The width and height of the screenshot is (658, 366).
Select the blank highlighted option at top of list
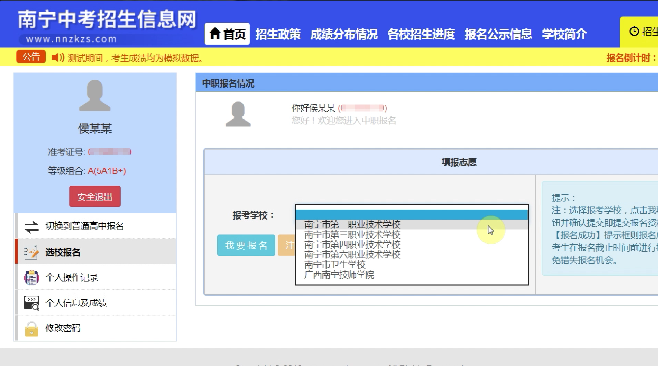(412, 215)
